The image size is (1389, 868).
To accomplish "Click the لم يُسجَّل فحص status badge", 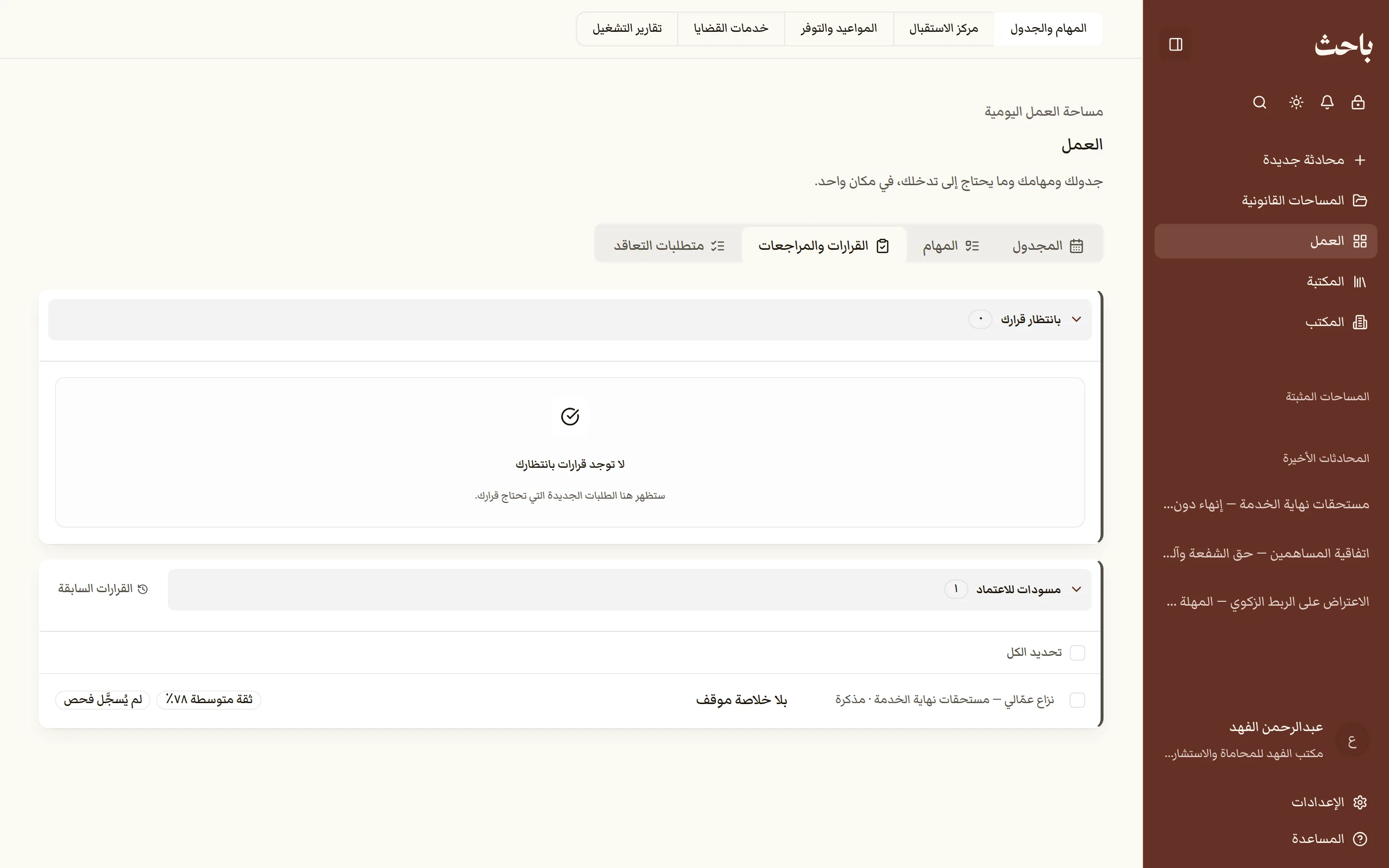I will [103, 700].
